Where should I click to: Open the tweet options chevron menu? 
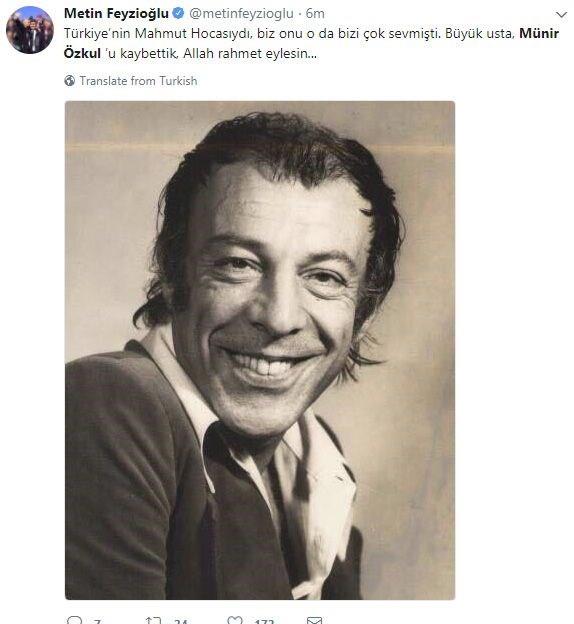pos(561,15)
